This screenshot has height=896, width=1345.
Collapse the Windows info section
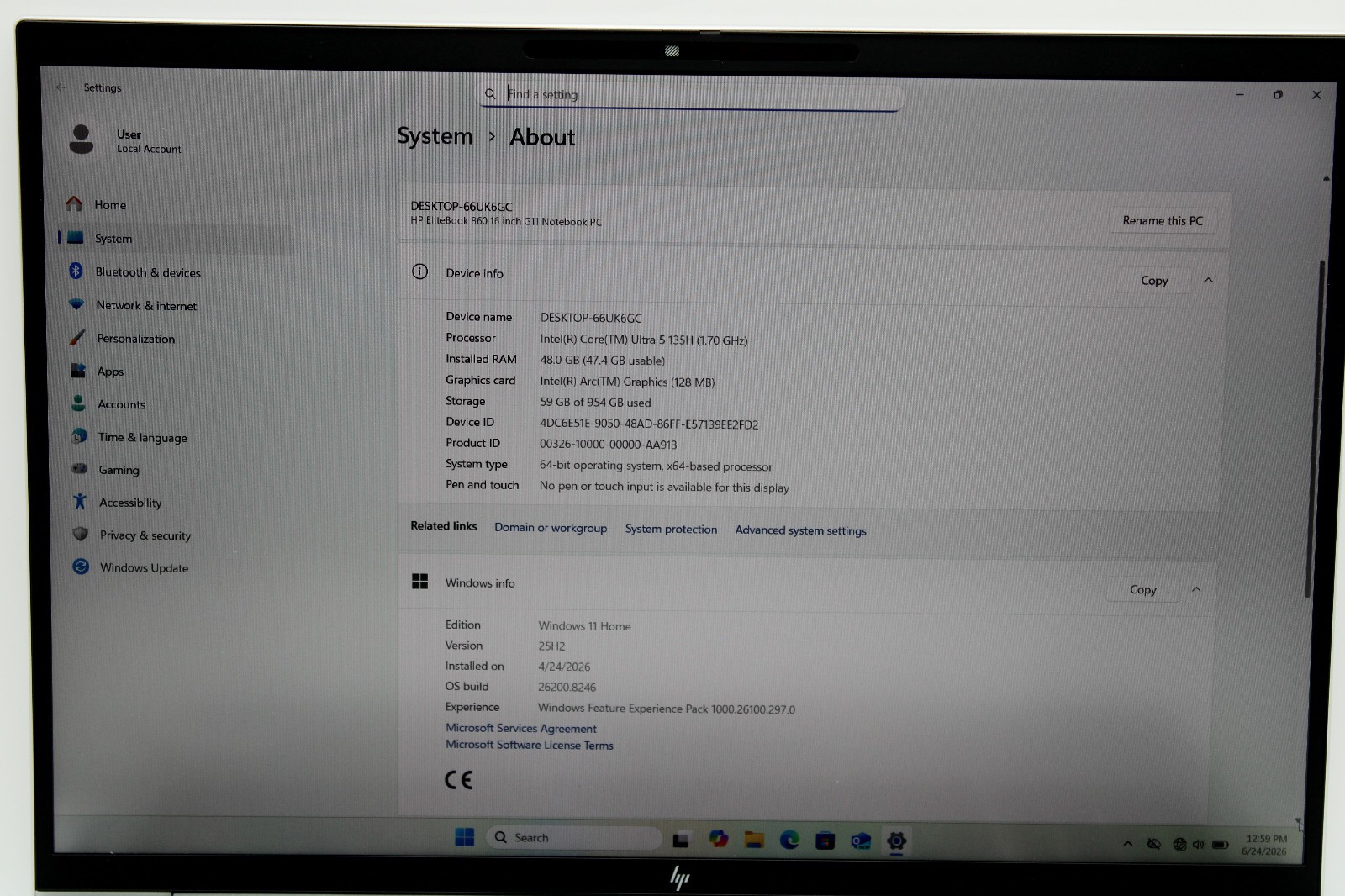[x=1196, y=590]
